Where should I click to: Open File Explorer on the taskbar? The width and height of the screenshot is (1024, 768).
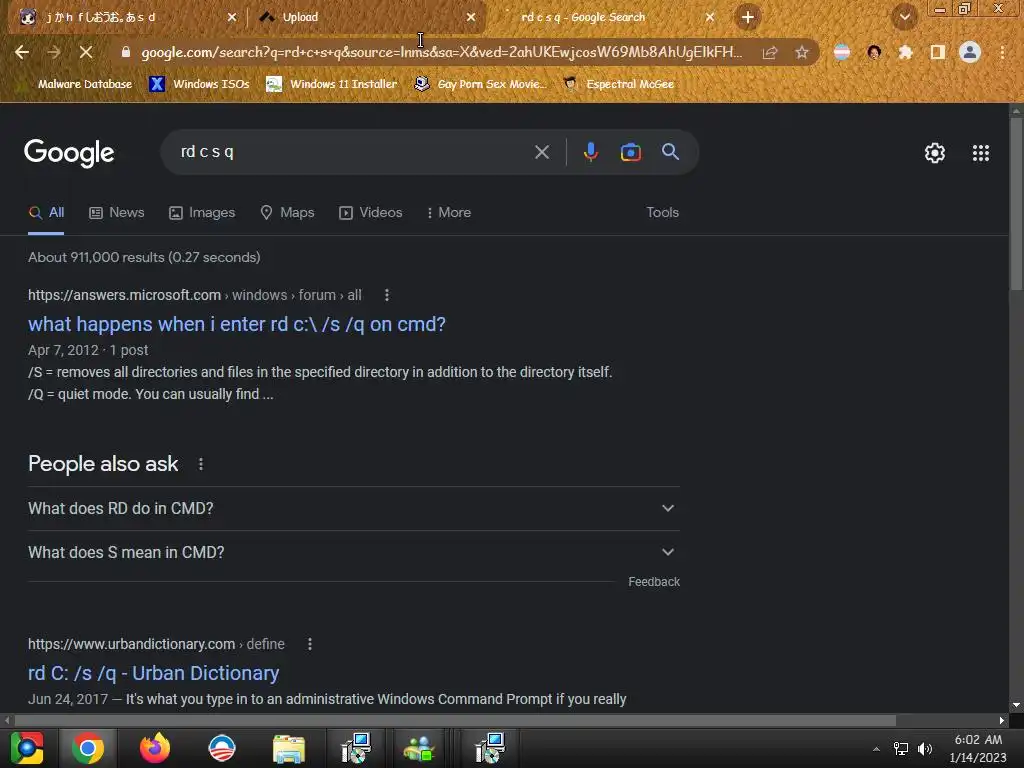pos(289,748)
